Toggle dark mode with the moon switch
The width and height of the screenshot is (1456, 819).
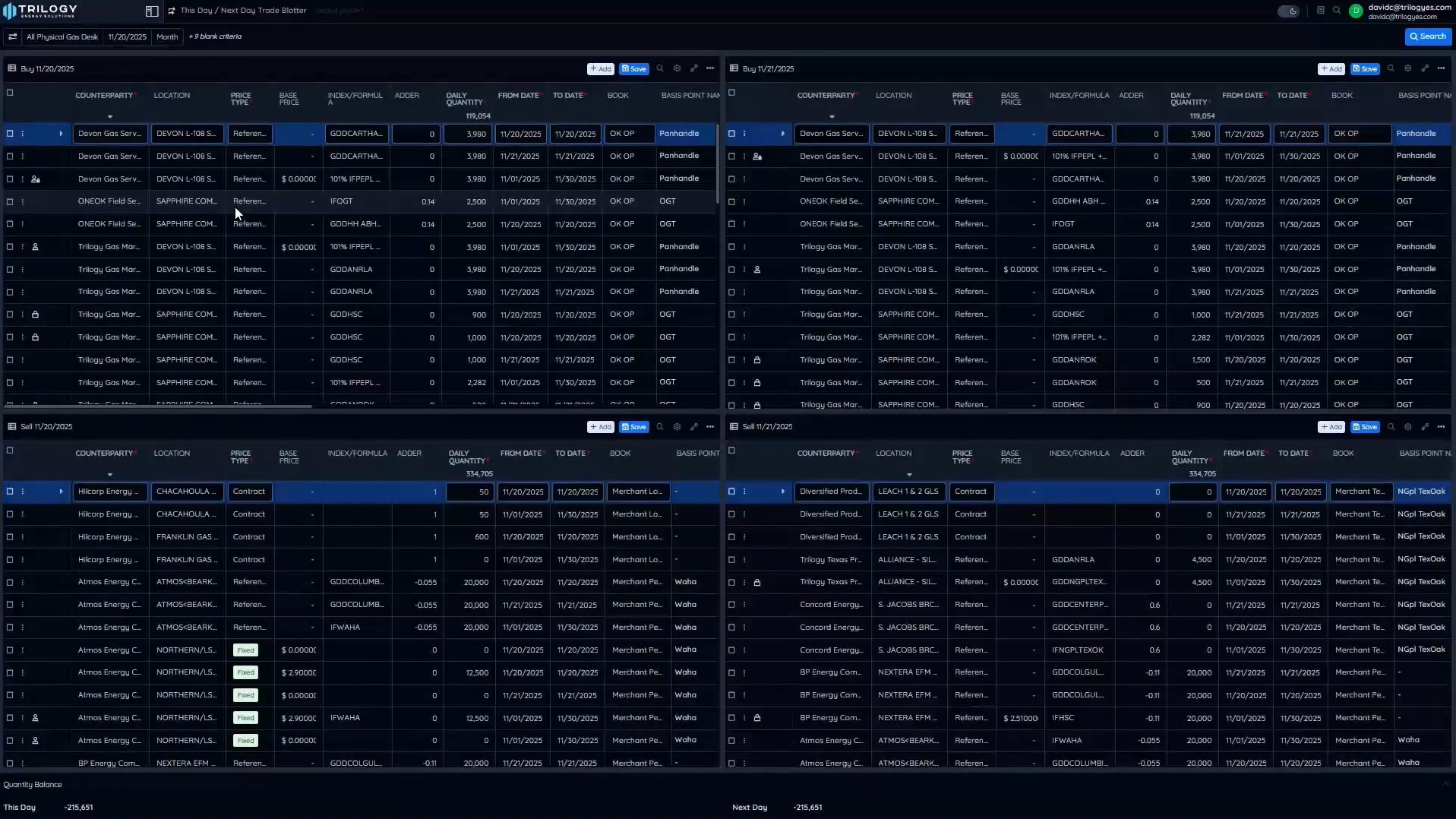1289,11
